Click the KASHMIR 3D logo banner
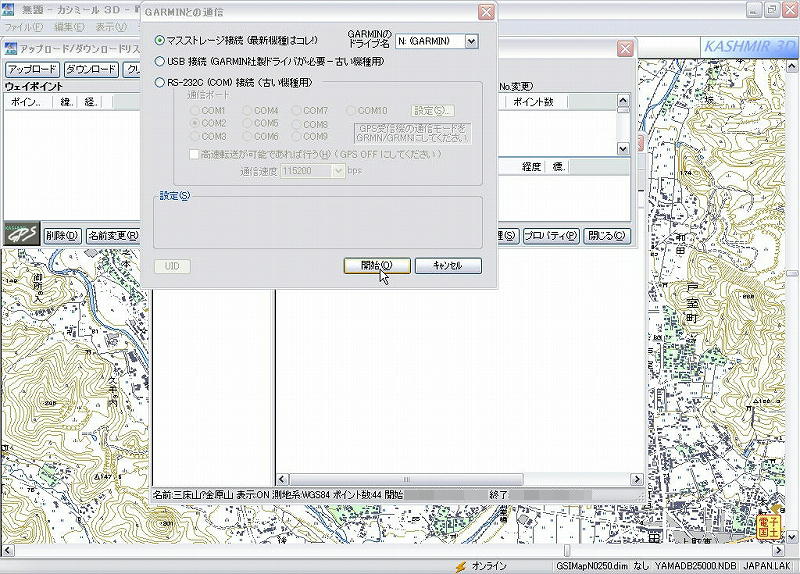Image resolution: width=800 pixels, height=574 pixels. (x=748, y=47)
